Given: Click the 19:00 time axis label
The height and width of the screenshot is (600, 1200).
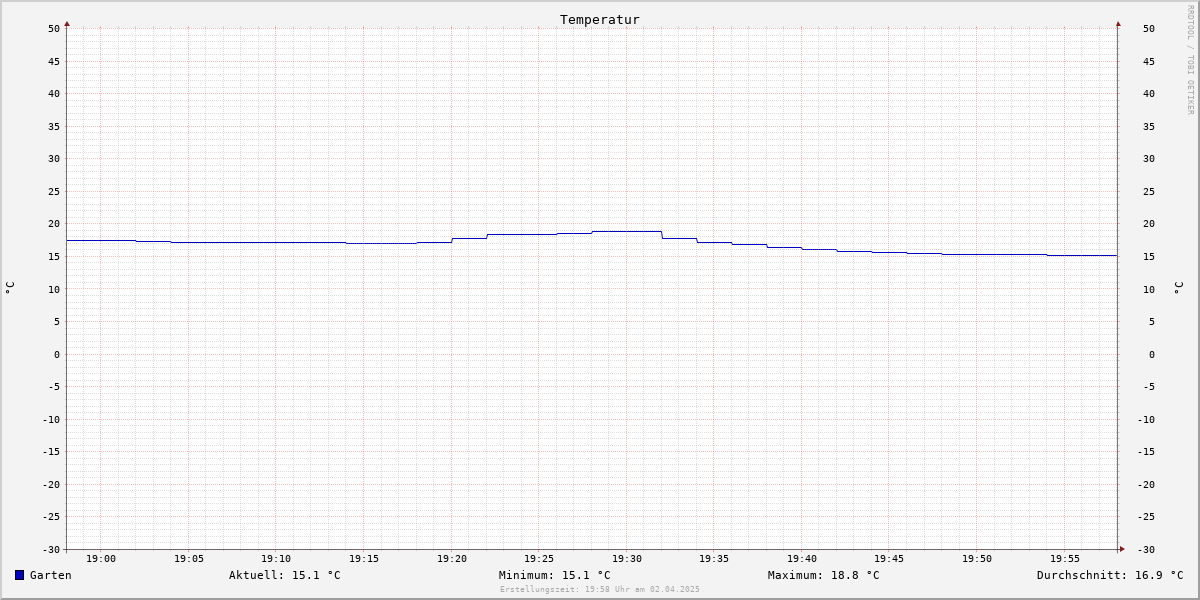Looking at the screenshot, I should [101, 559].
